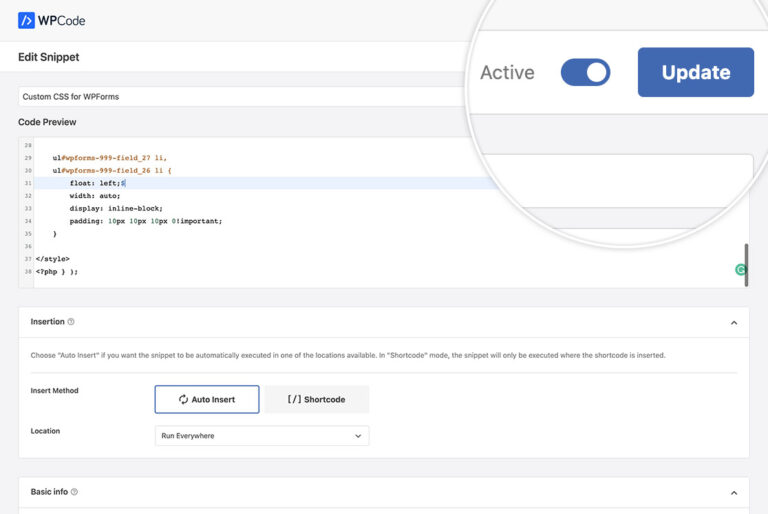Click the help icon beside Basic info
The height and width of the screenshot is (514, 768).
[74, 492]
